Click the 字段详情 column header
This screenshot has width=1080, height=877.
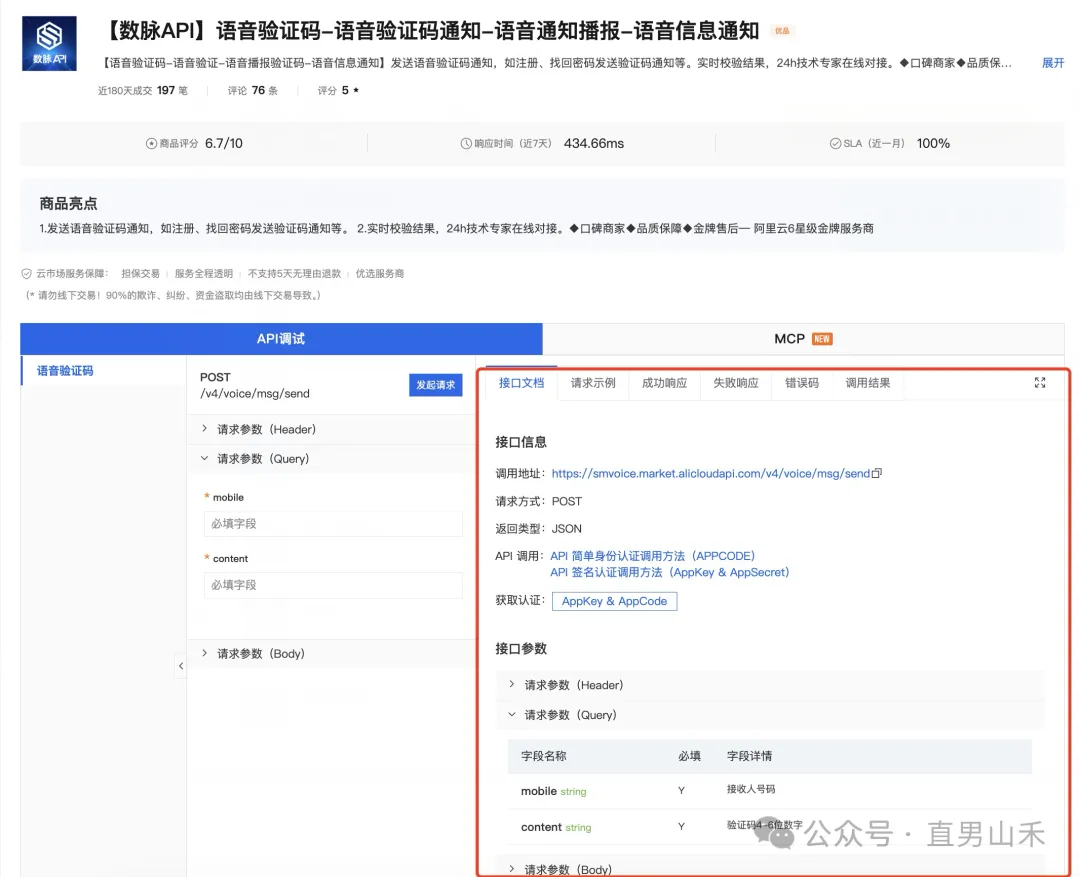pyautogui.click(x=749, y=756)
